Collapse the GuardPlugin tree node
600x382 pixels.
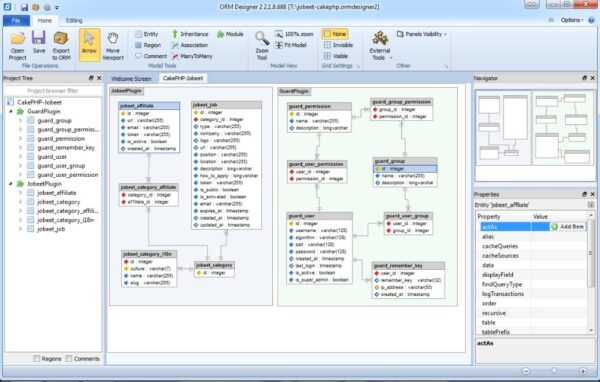(11, 111)
